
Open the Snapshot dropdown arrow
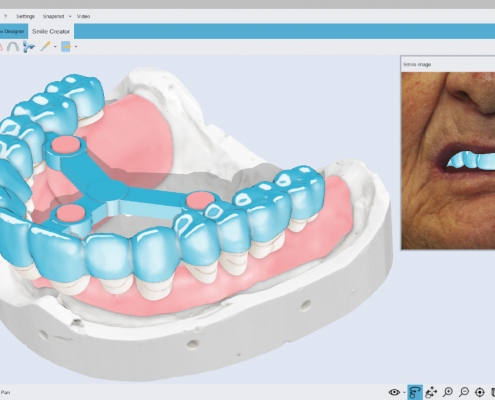coord(70,16)
